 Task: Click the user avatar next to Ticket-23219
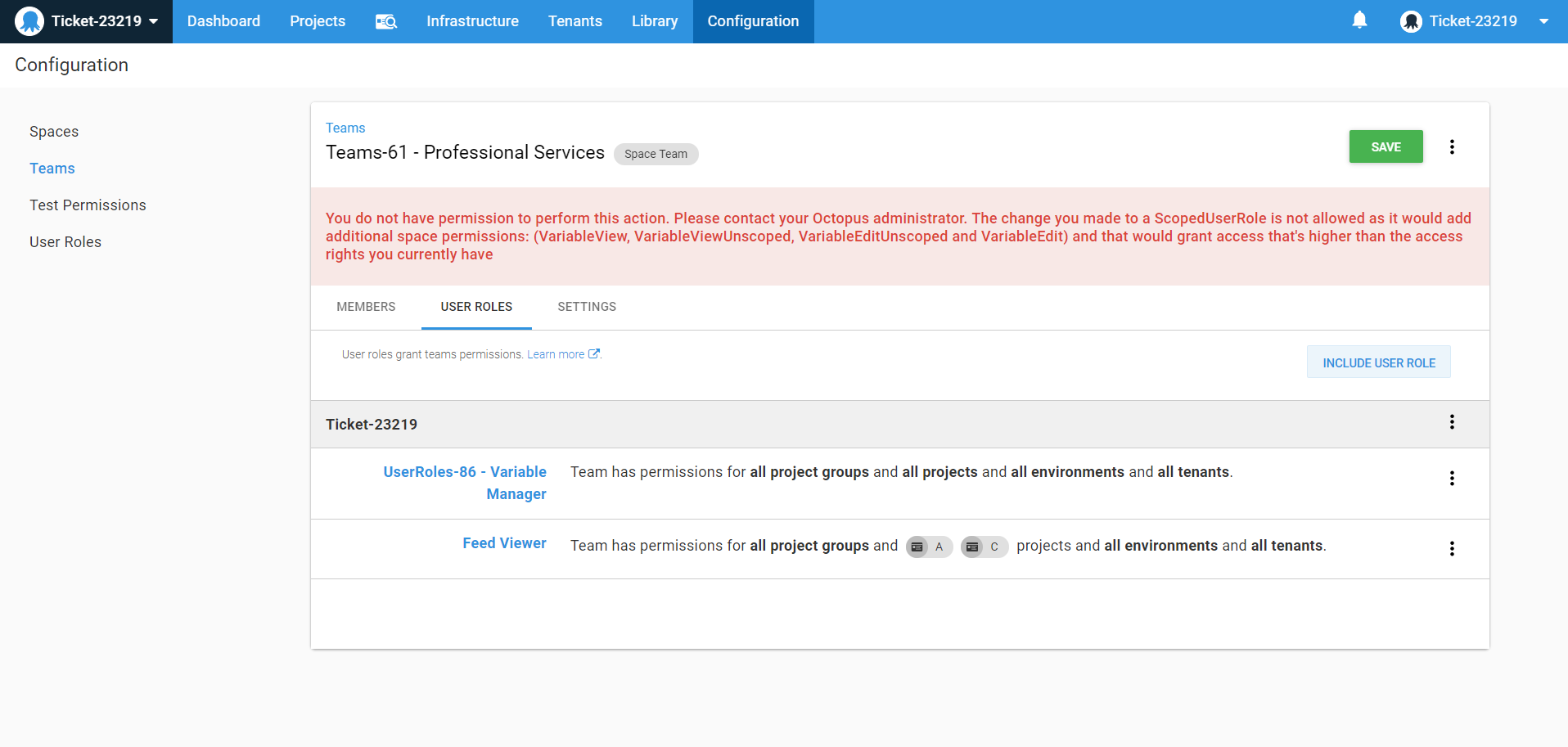click(1411, 21)
